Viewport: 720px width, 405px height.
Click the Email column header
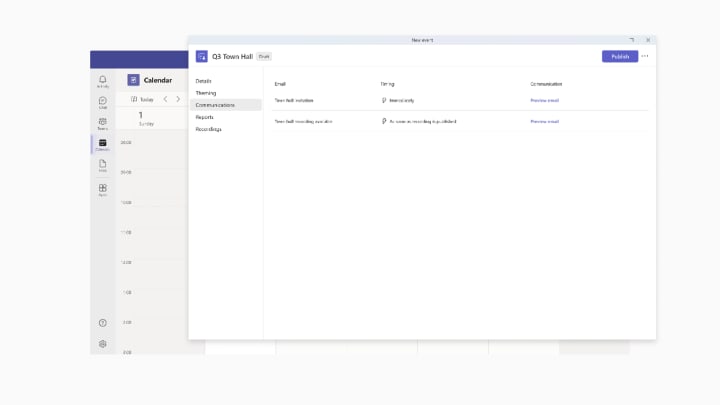(280, 84)
